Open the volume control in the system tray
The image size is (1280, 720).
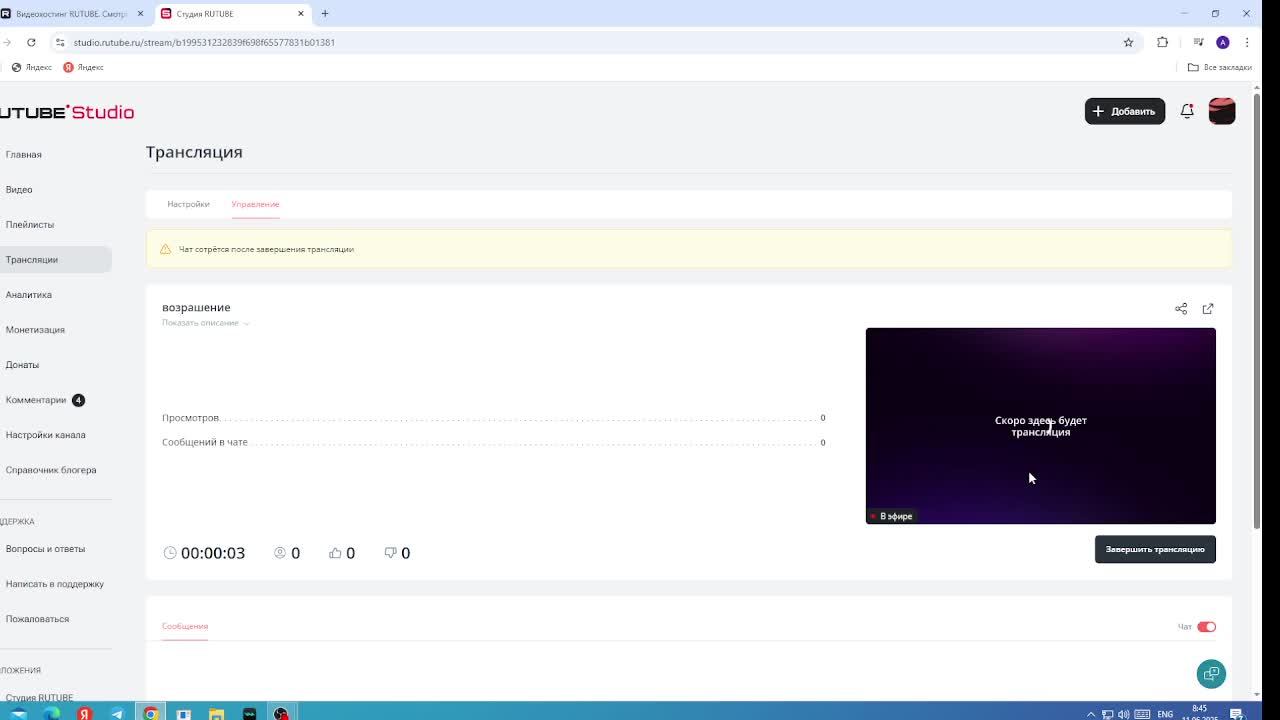click(1124, 714)
